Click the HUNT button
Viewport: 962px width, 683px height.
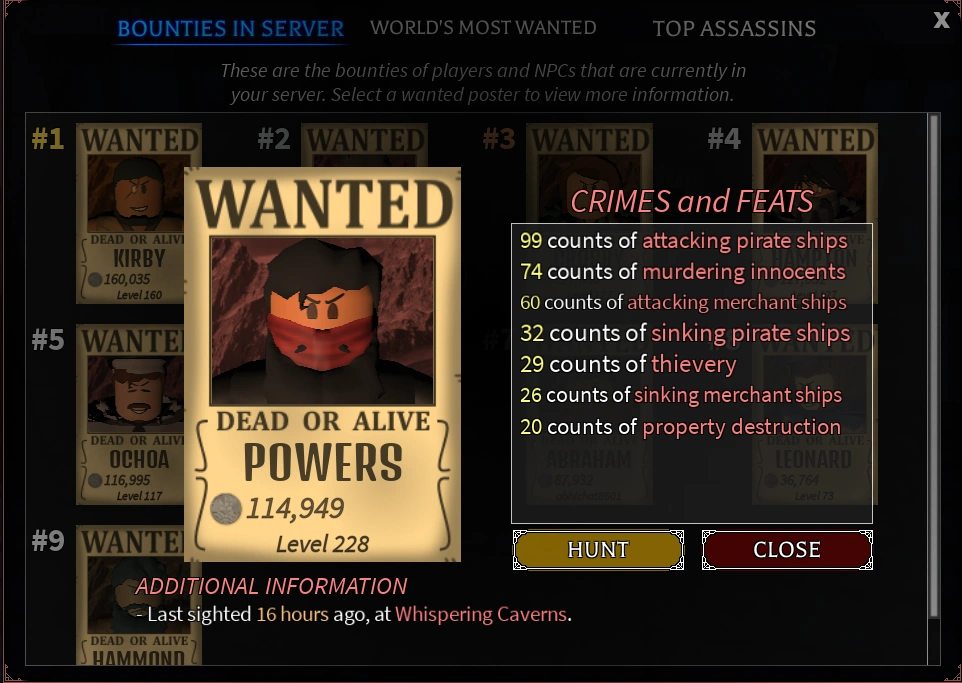tap(598, 550)
